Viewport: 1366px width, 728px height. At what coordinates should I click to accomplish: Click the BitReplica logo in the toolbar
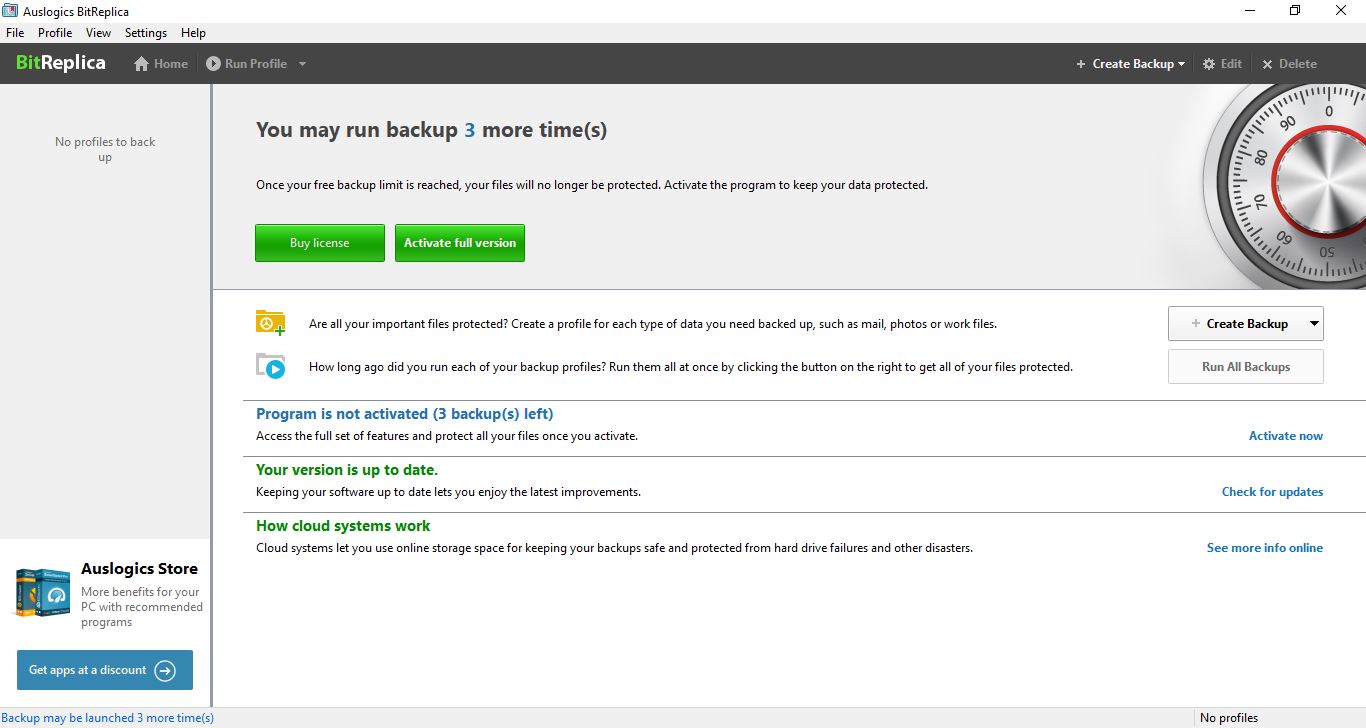tap(61, 63)
